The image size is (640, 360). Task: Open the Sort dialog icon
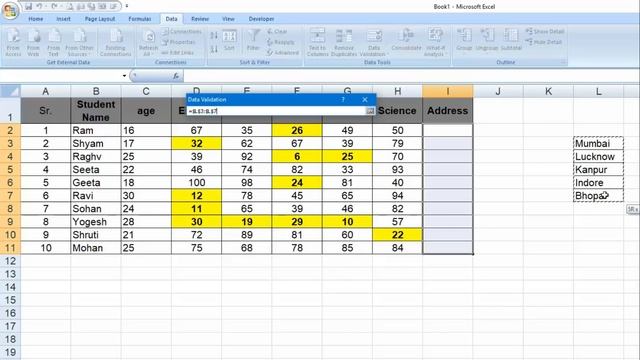pos(229,41)
